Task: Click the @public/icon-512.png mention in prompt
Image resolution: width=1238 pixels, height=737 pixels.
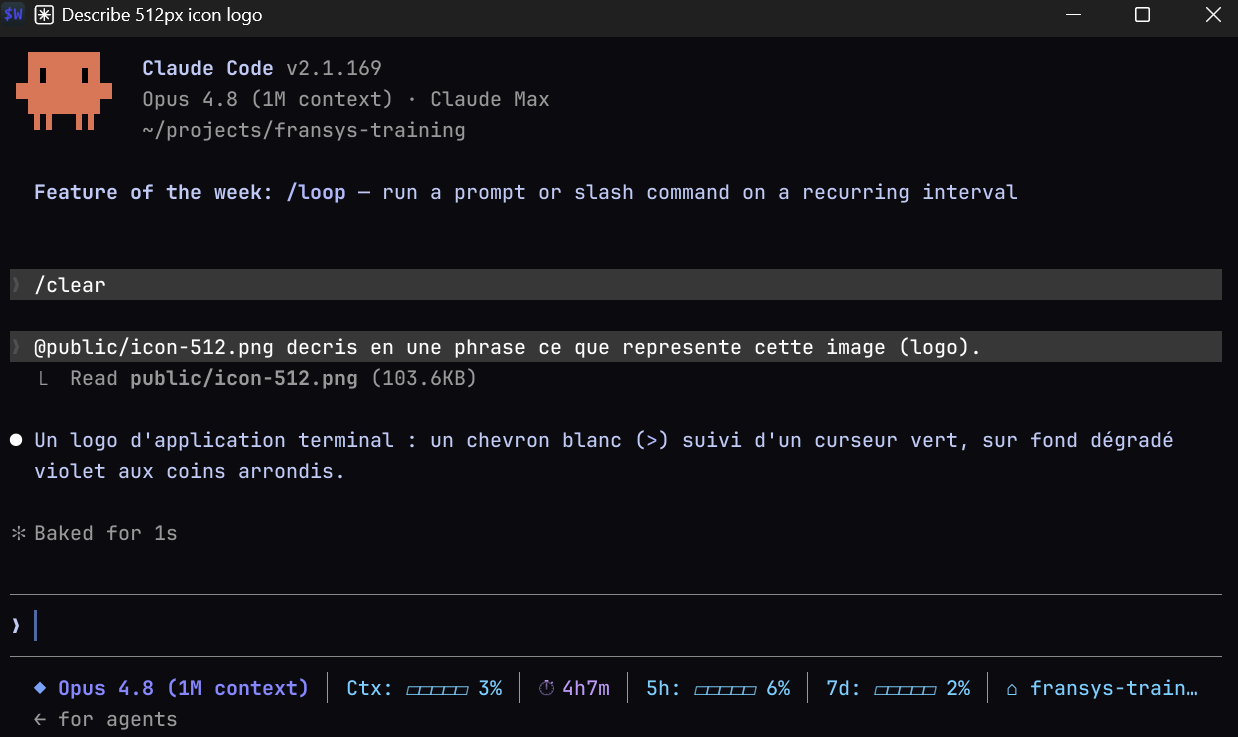Action: coord(154,347)
